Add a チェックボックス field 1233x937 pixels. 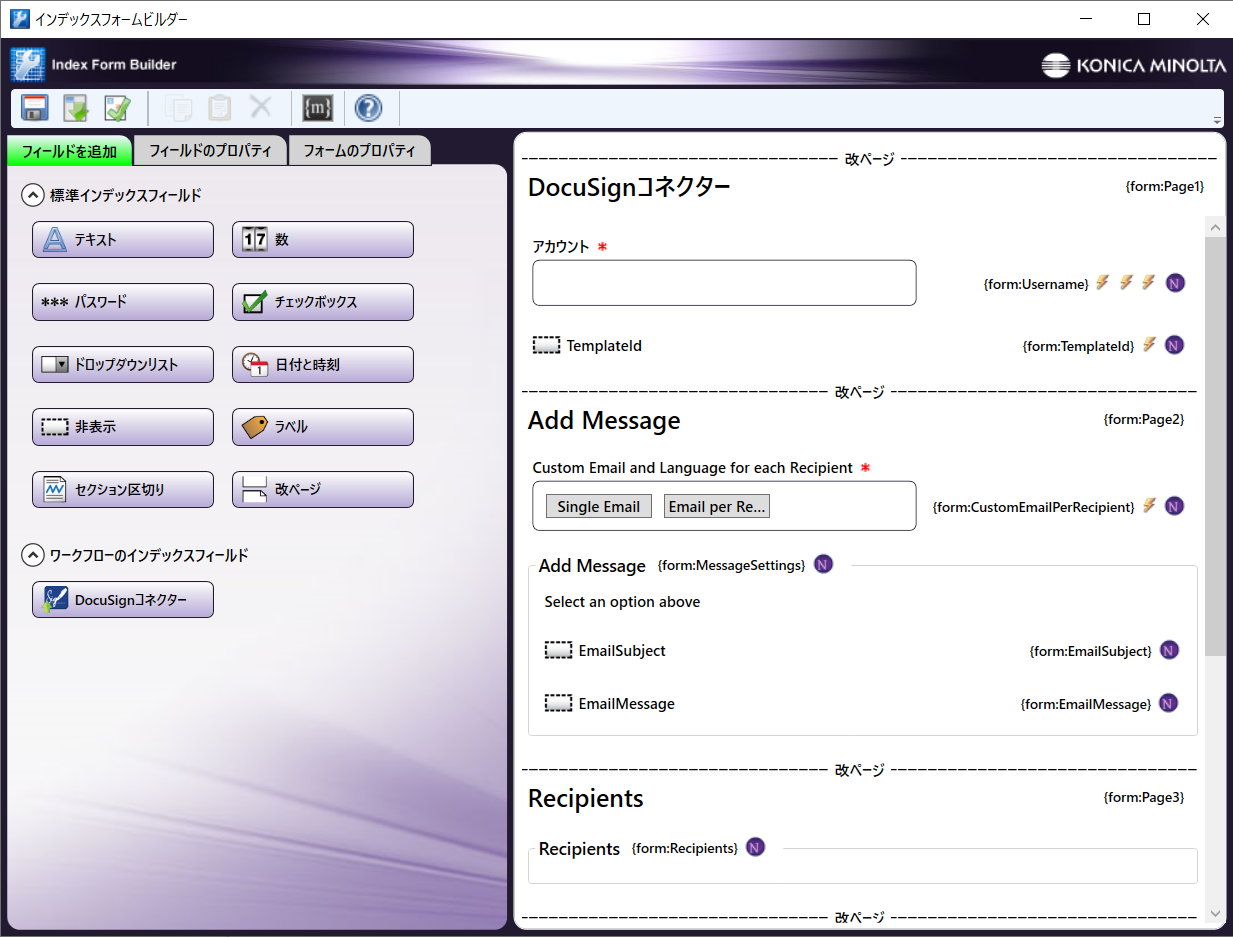(323, 302)
